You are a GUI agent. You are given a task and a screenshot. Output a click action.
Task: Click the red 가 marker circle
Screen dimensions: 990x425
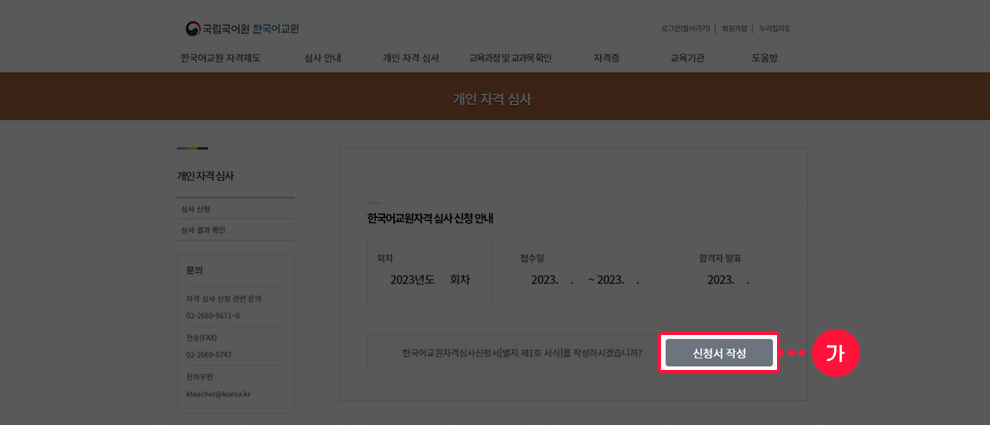coord(835,353)
